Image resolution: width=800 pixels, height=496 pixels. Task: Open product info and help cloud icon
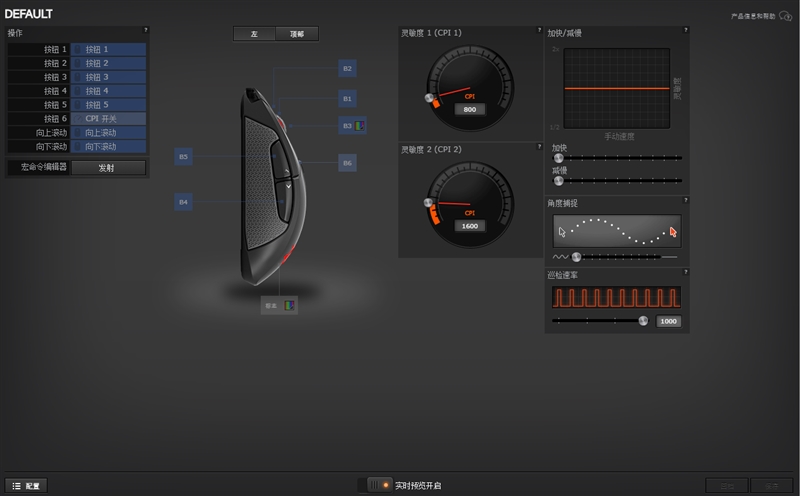(x=785, y=16)
